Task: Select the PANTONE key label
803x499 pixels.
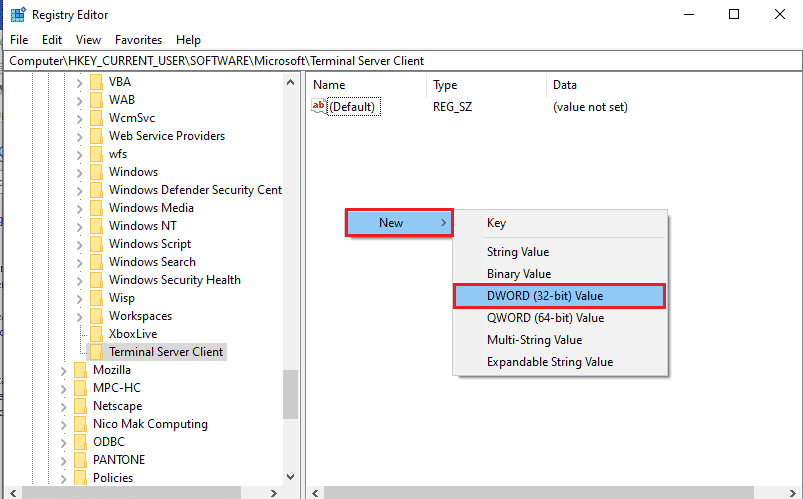Action: point(119,460)
